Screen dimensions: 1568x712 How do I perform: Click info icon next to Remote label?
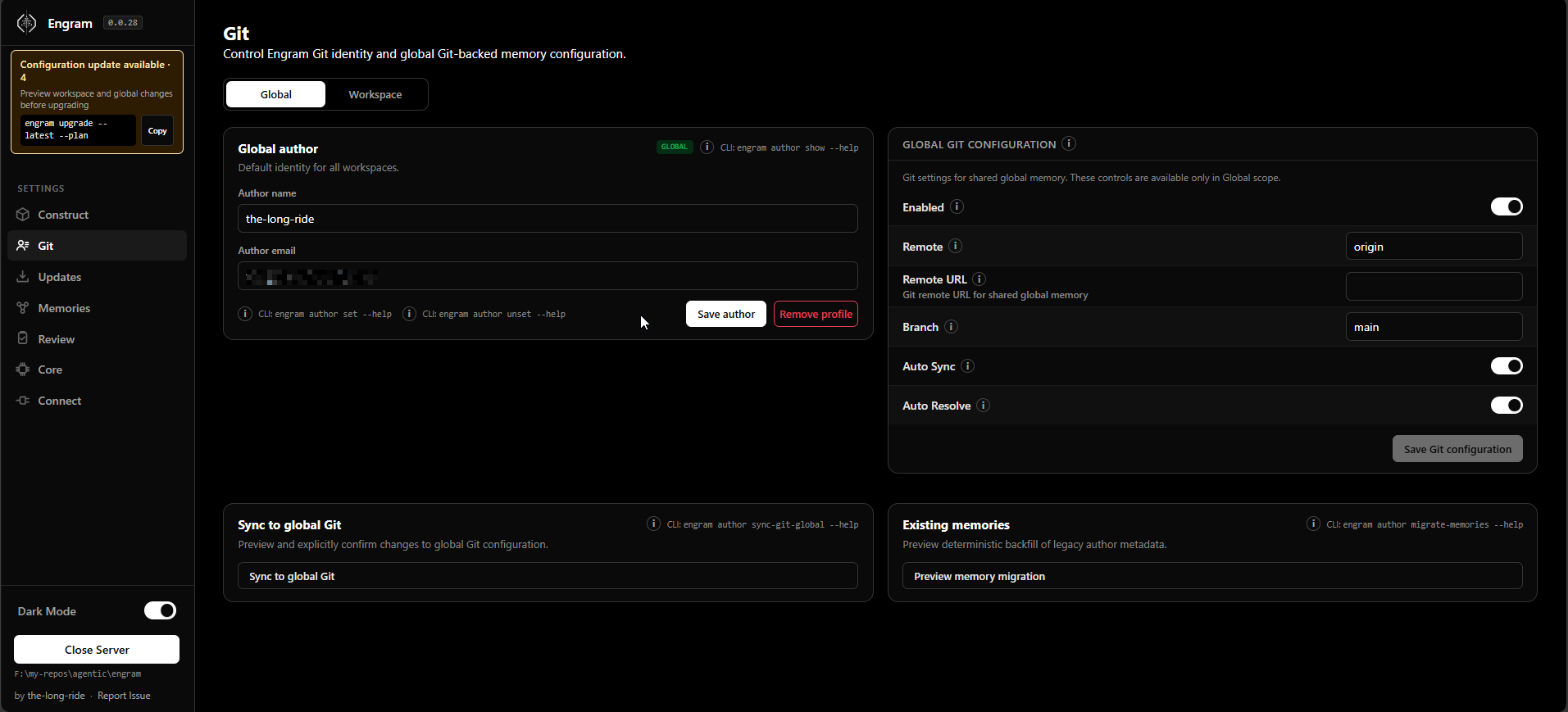955,246
